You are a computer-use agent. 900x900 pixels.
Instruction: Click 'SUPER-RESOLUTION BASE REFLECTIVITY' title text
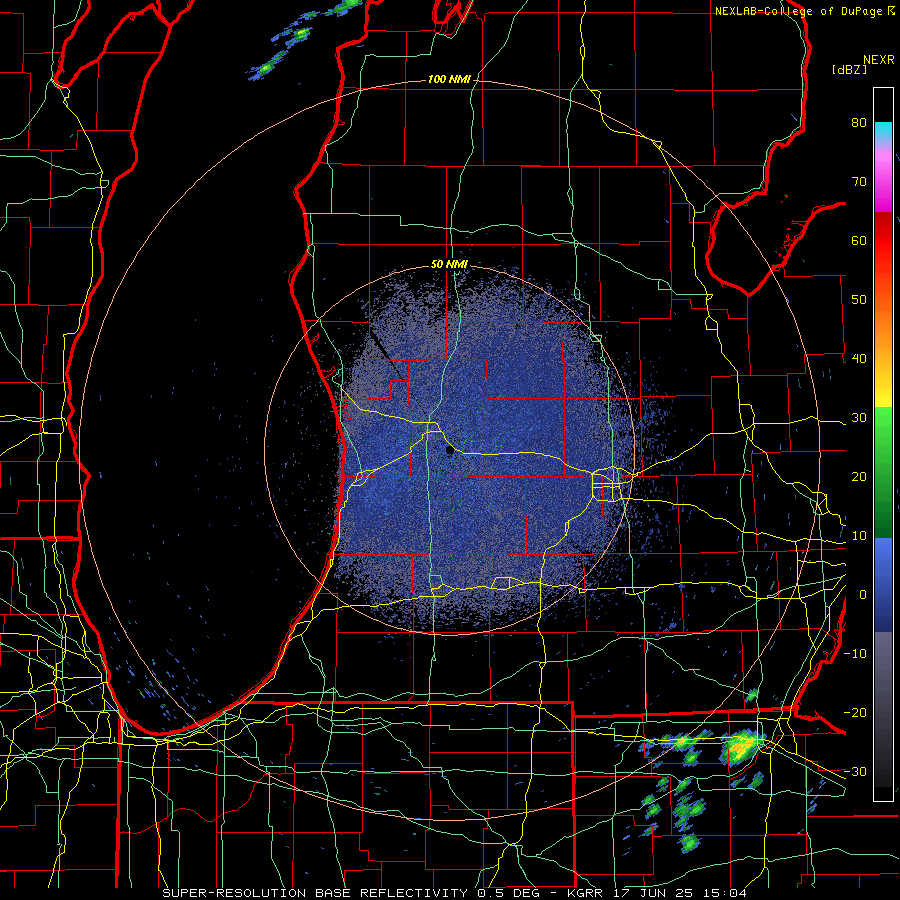pos(315,893)
